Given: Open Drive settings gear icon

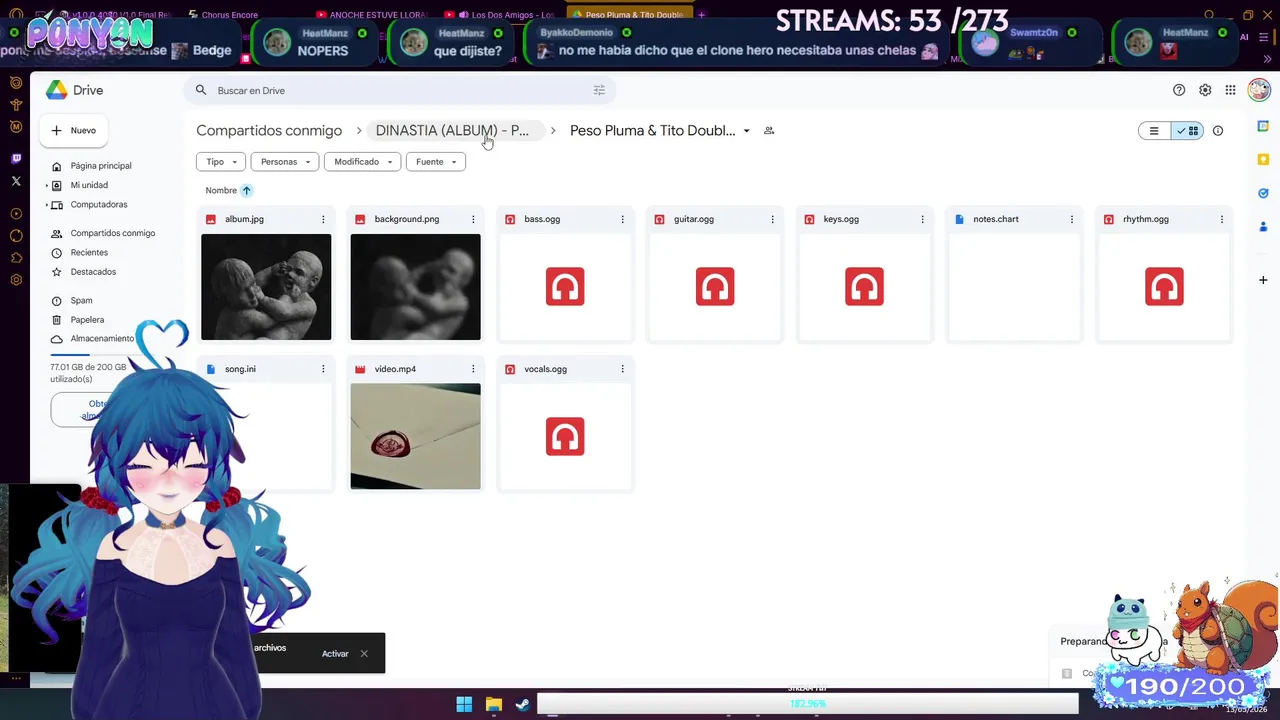Looking at the screenshot, I should coord(1205,90).
